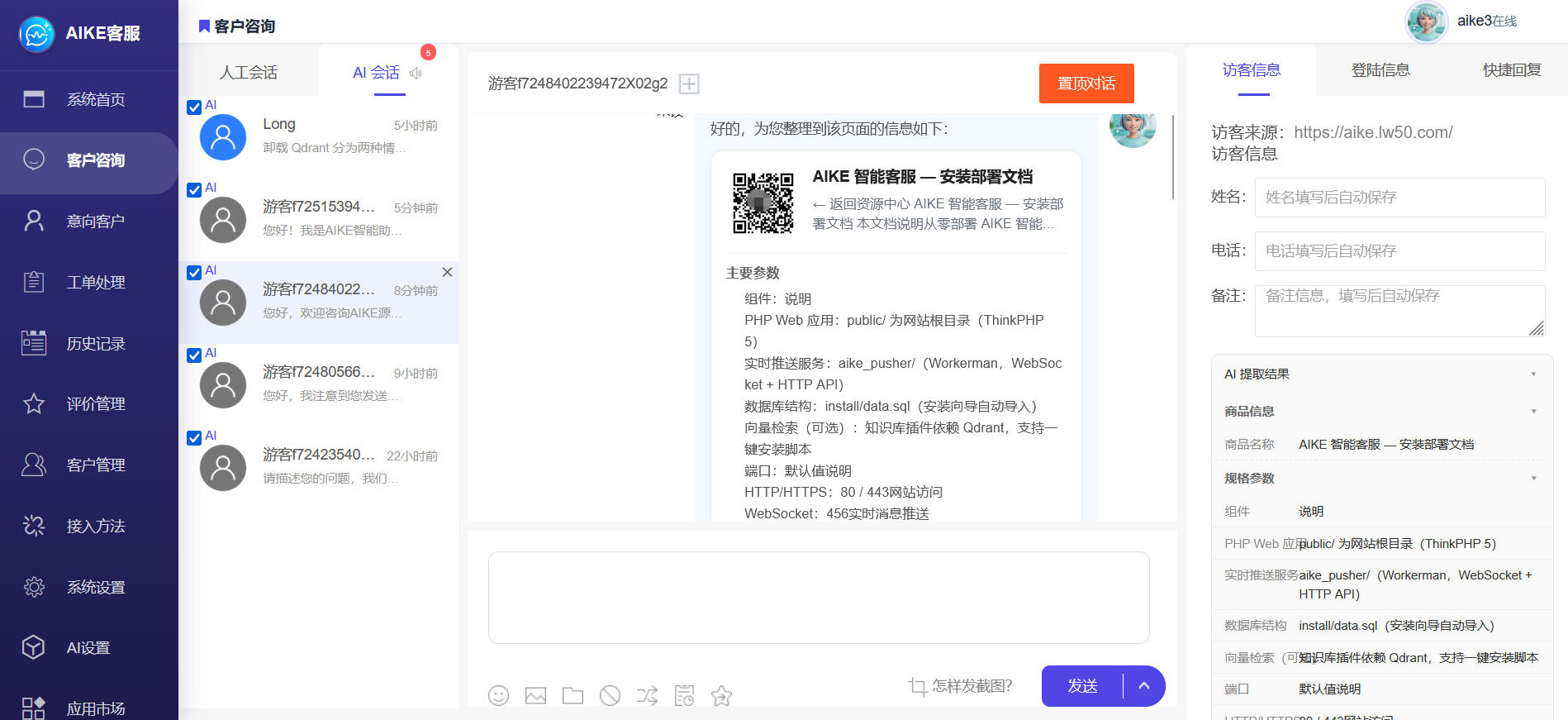Uncheck AI checkbox for Long conversation

pyautogui.click(x=194, y=107)
